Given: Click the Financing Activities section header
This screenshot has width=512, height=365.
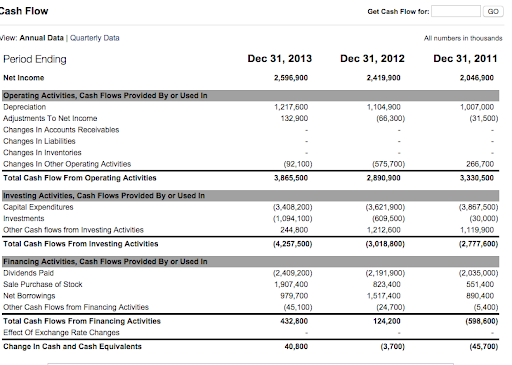Looking at the screenshot, I should click(x=250, y=261).
